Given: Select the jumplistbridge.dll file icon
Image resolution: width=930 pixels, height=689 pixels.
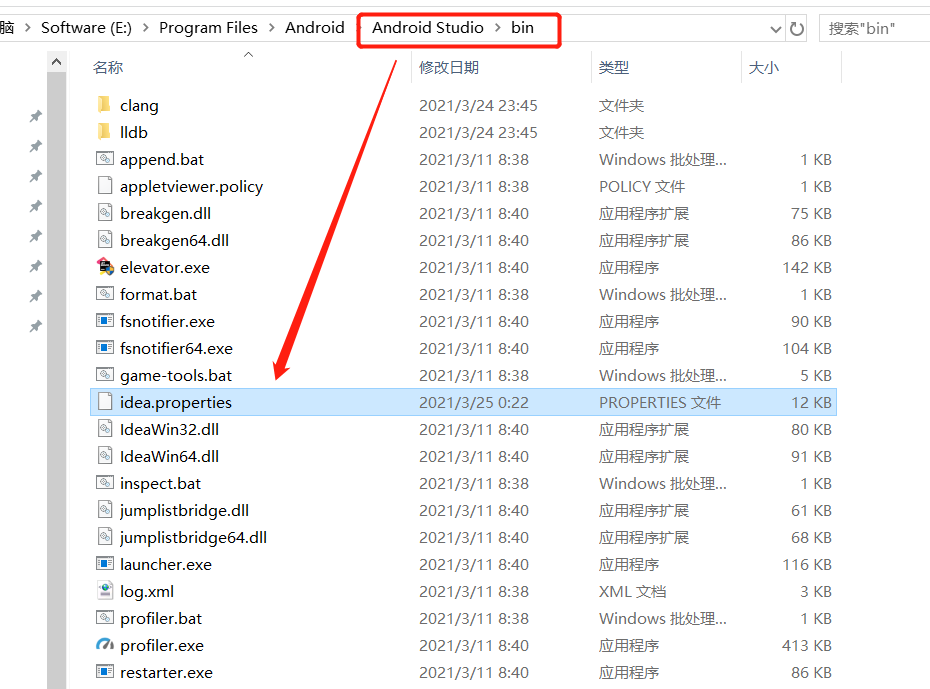Looking at the screenshot, I should pos(104,509).
